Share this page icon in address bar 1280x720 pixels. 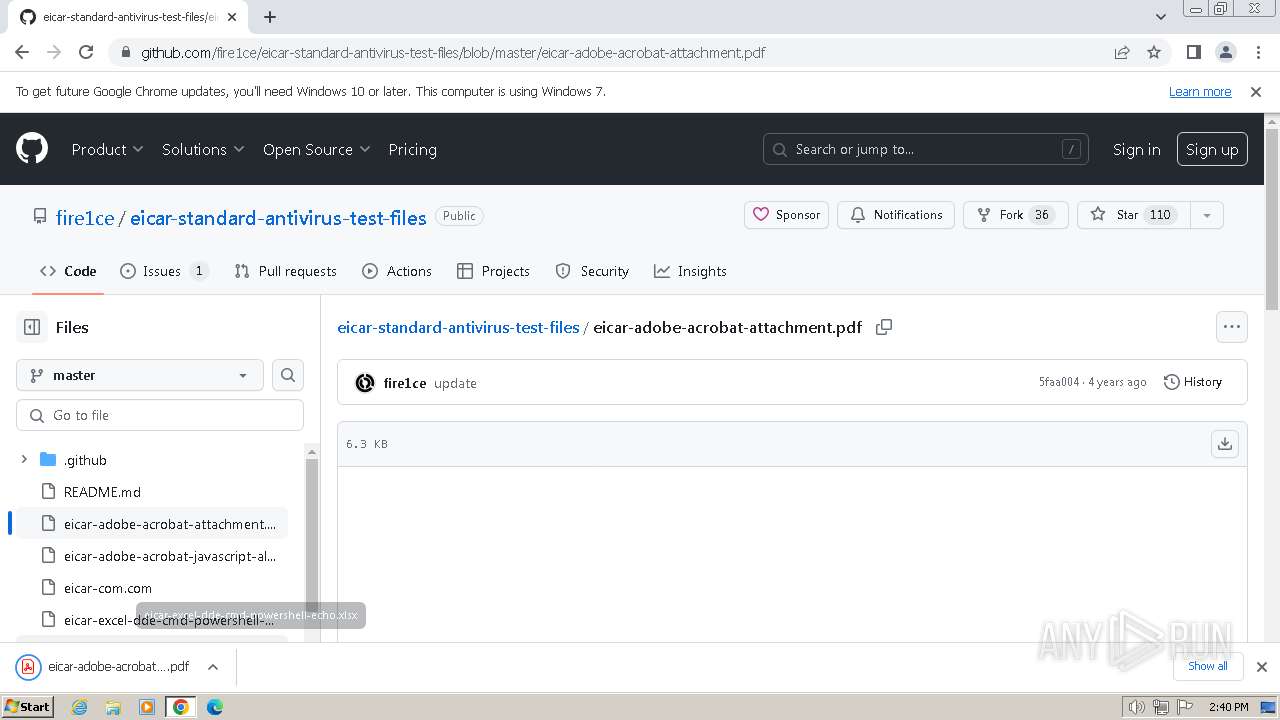[1122, 52]
